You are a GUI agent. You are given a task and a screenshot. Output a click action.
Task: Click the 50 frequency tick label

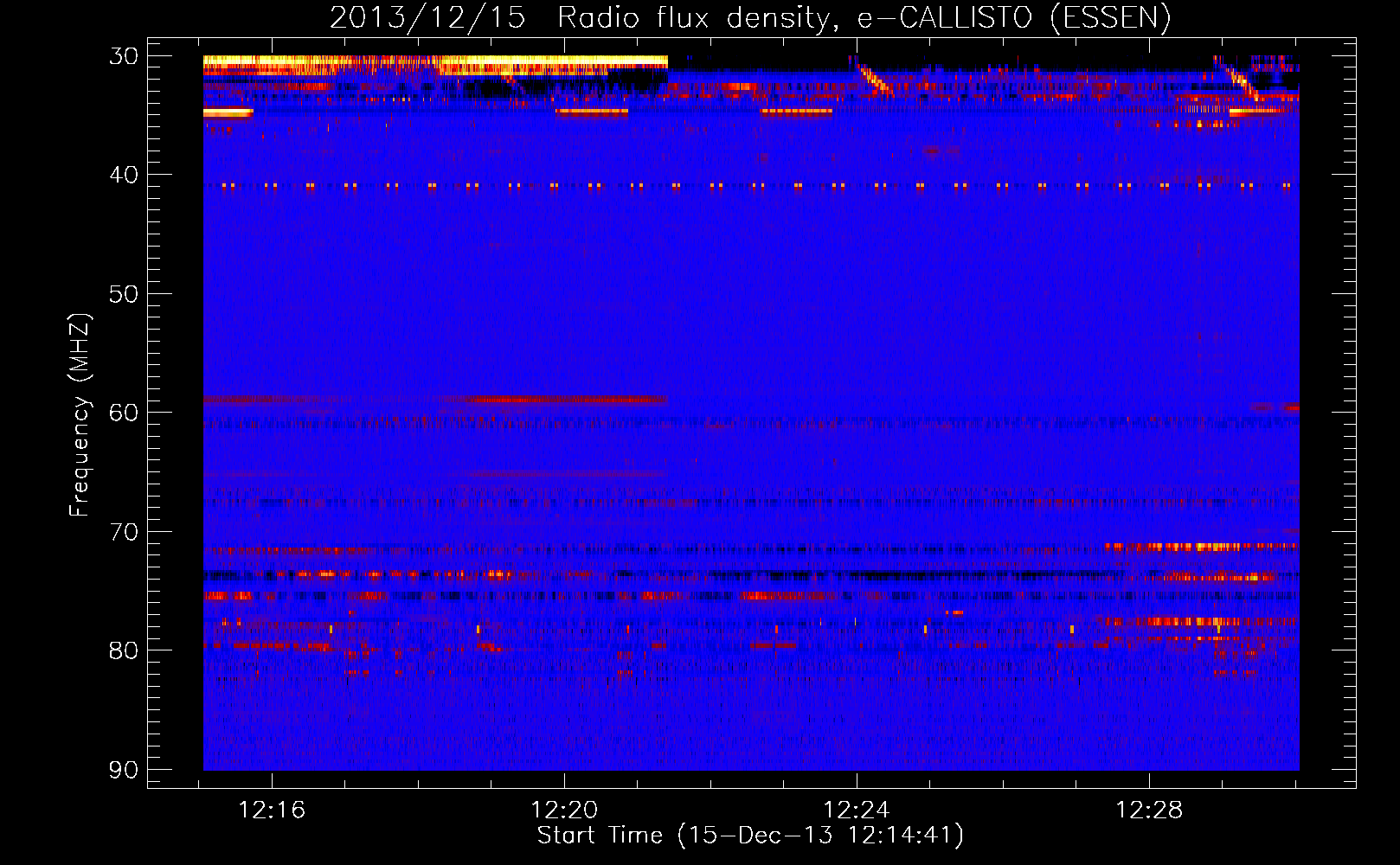click(x=125, y=294)
